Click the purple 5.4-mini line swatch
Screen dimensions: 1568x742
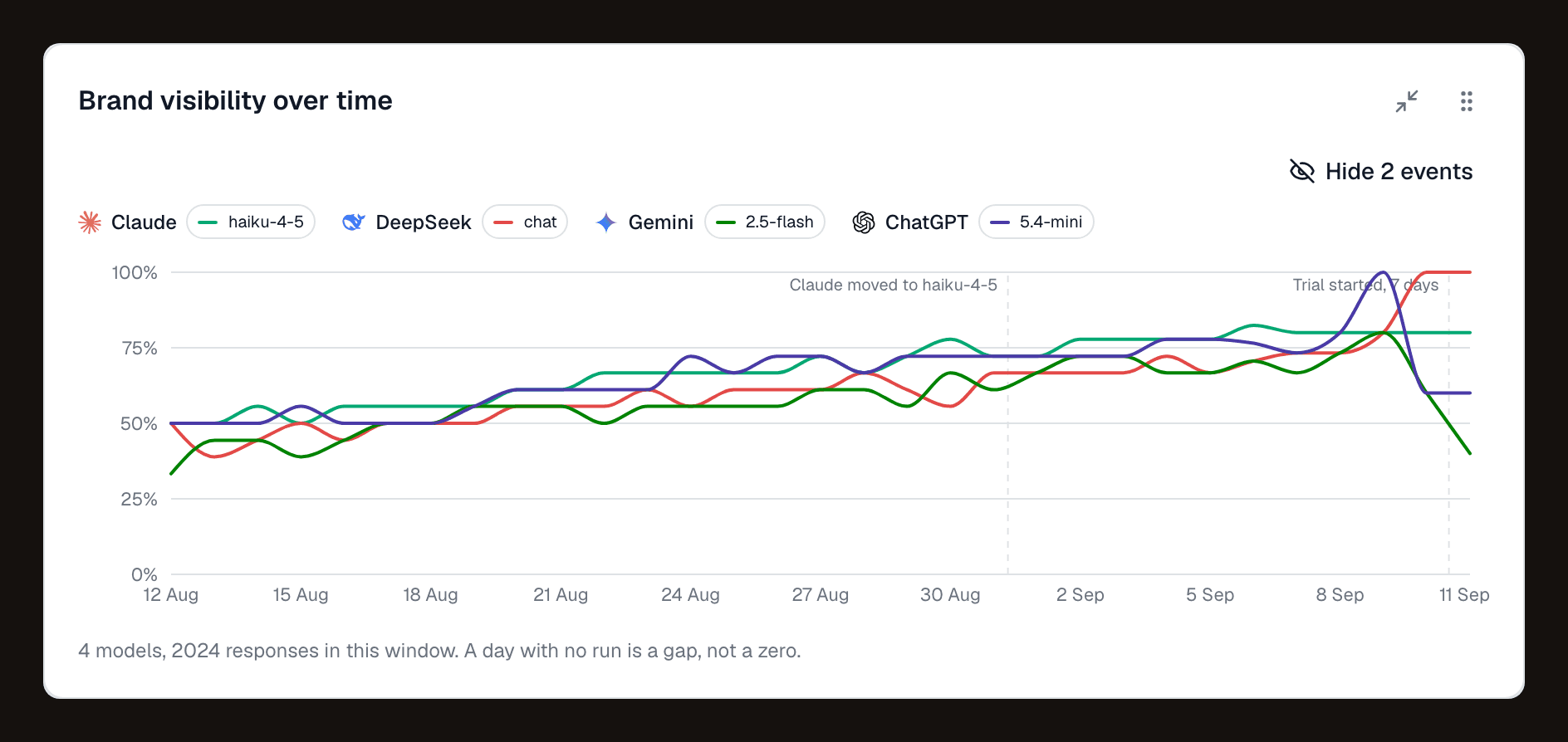(1000, 222)
